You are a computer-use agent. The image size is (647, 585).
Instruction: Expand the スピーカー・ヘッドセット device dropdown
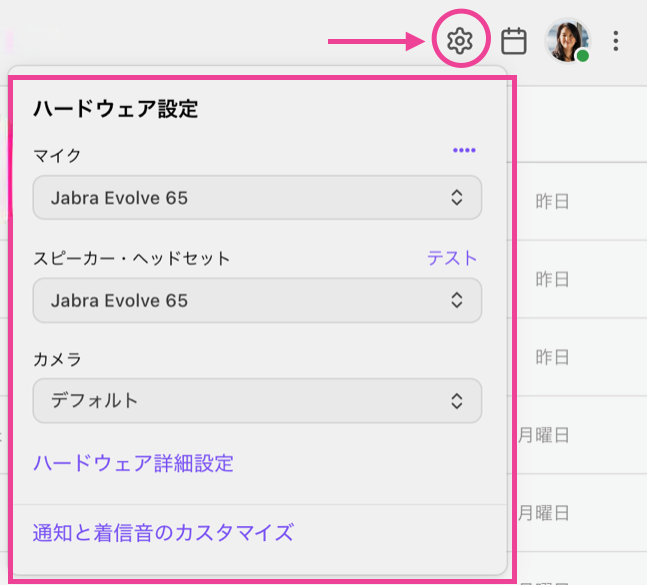pyautogui.click(x=257, y=300)
